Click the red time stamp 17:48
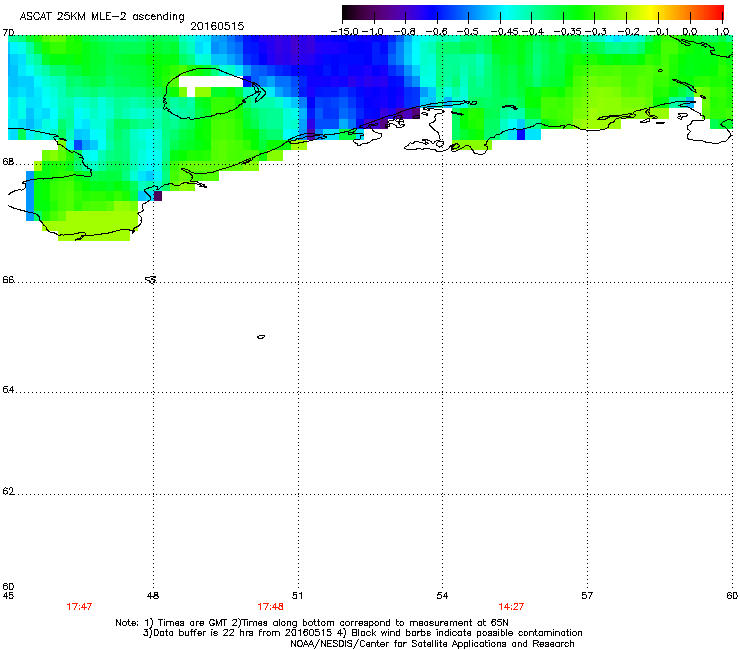 click(270, 607)
